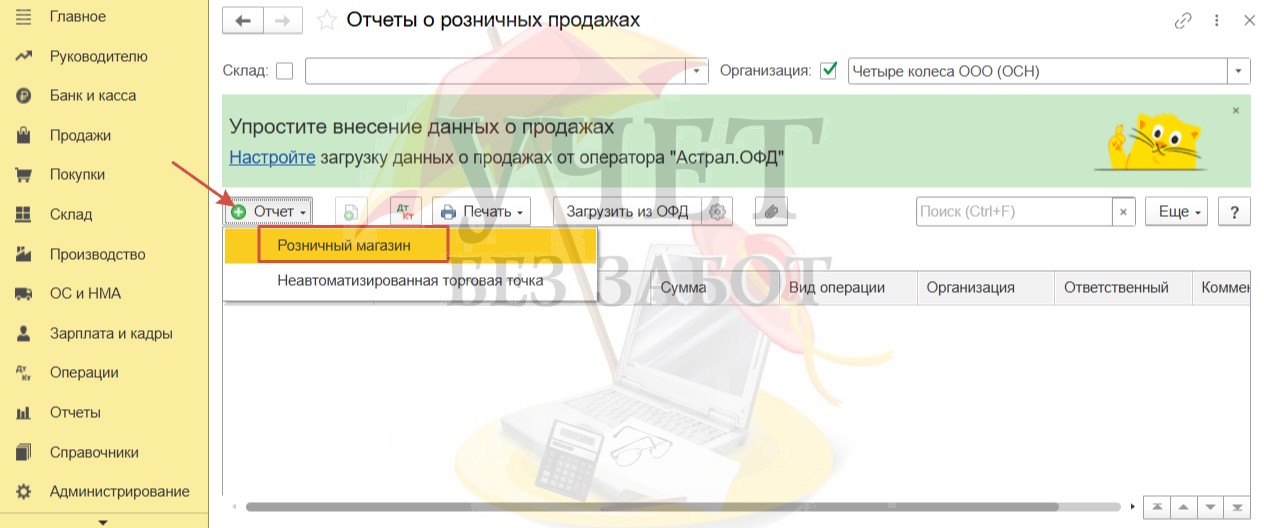1264x528 pixels.
Task: Click the copy document icon in toolbar
Action: (351, 212)
